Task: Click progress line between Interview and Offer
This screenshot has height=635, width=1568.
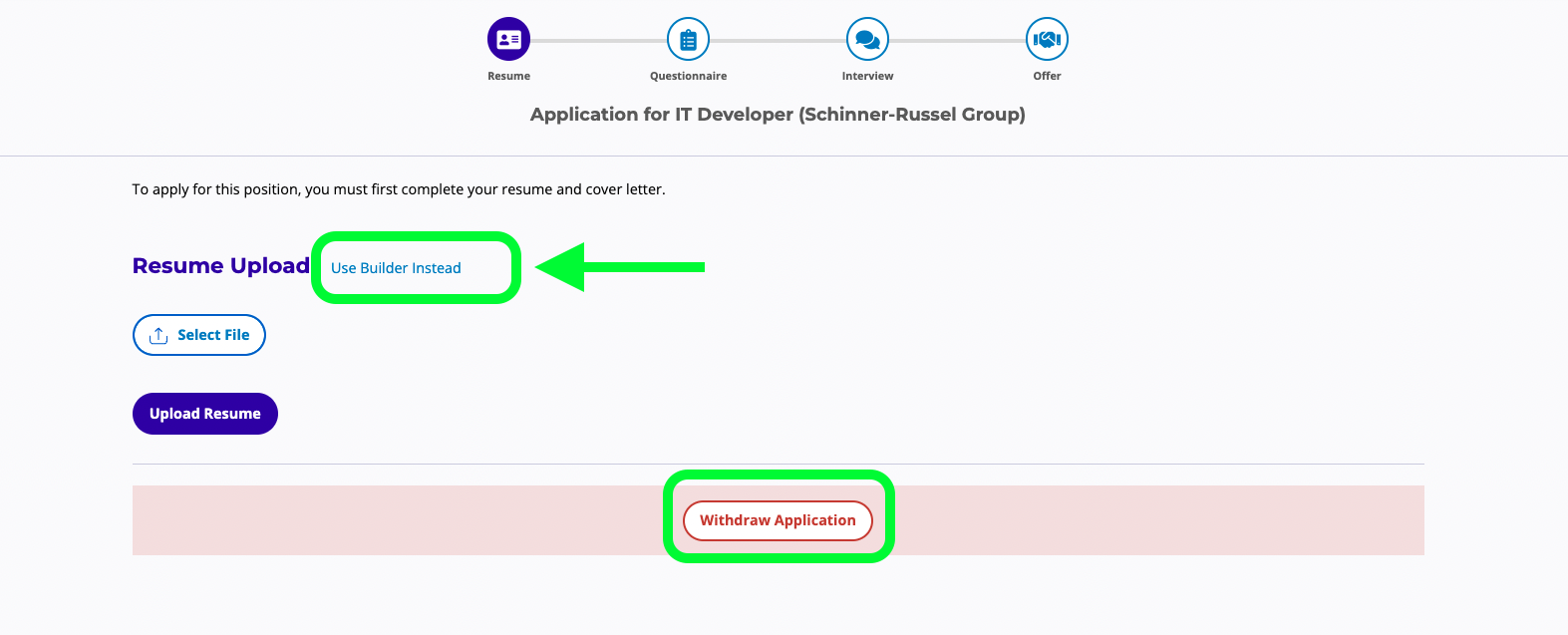Action: [x=957, y=41]
